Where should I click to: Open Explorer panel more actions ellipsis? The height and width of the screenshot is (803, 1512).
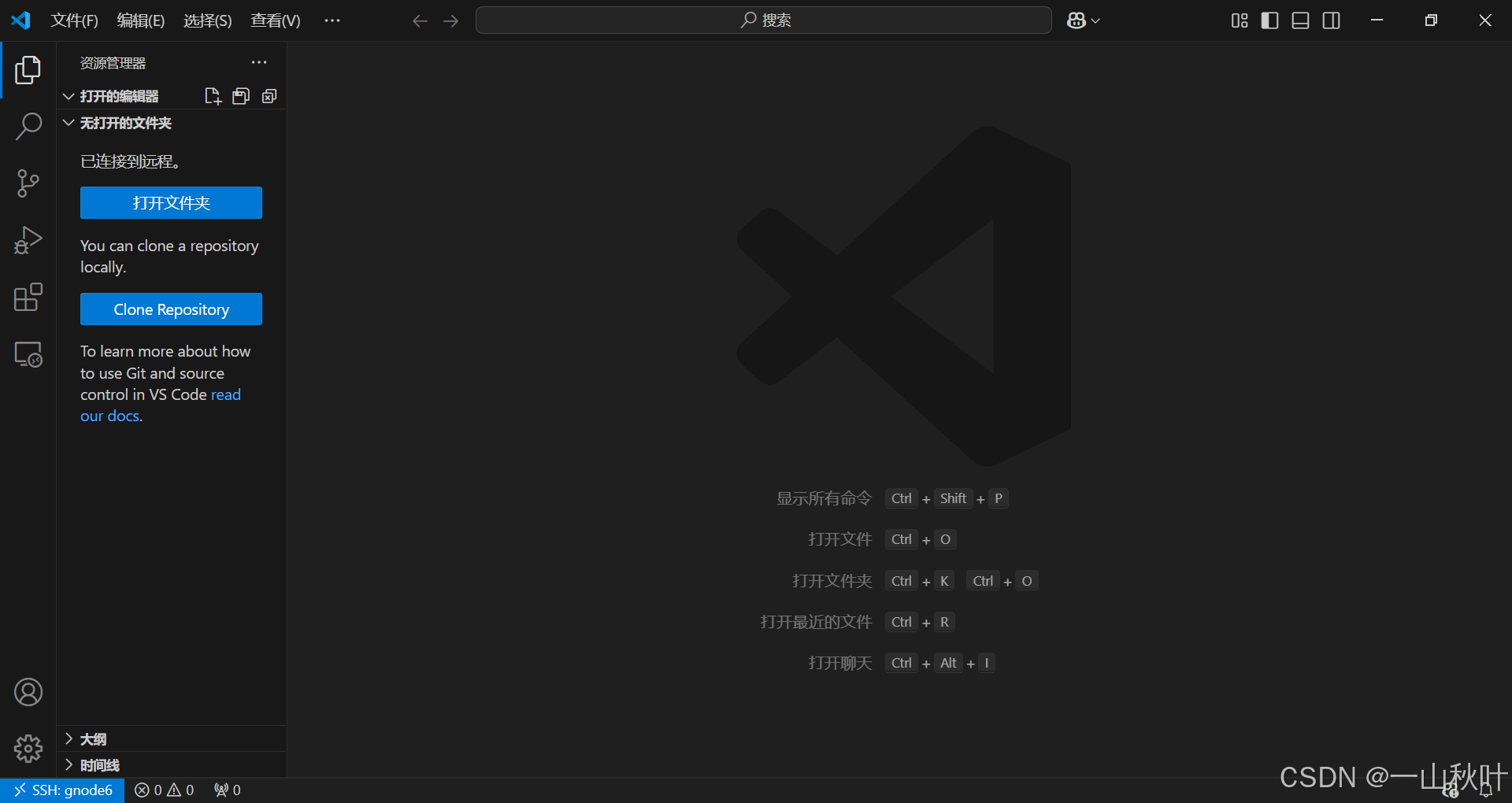tap(259, 62)
